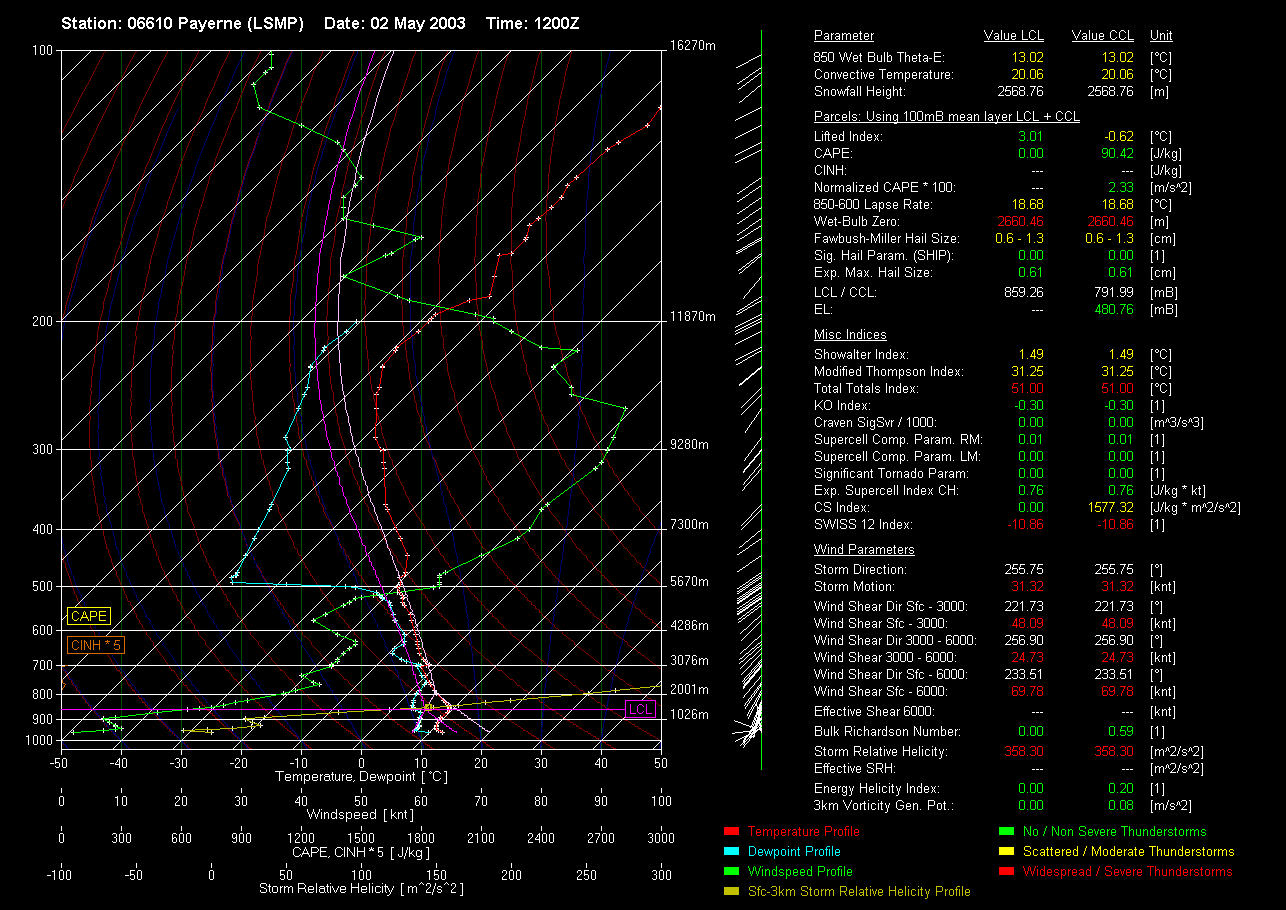Screen dimensions: 1286x910
Task: Click the magenta LCL marker label
Action: click(640, 709)
